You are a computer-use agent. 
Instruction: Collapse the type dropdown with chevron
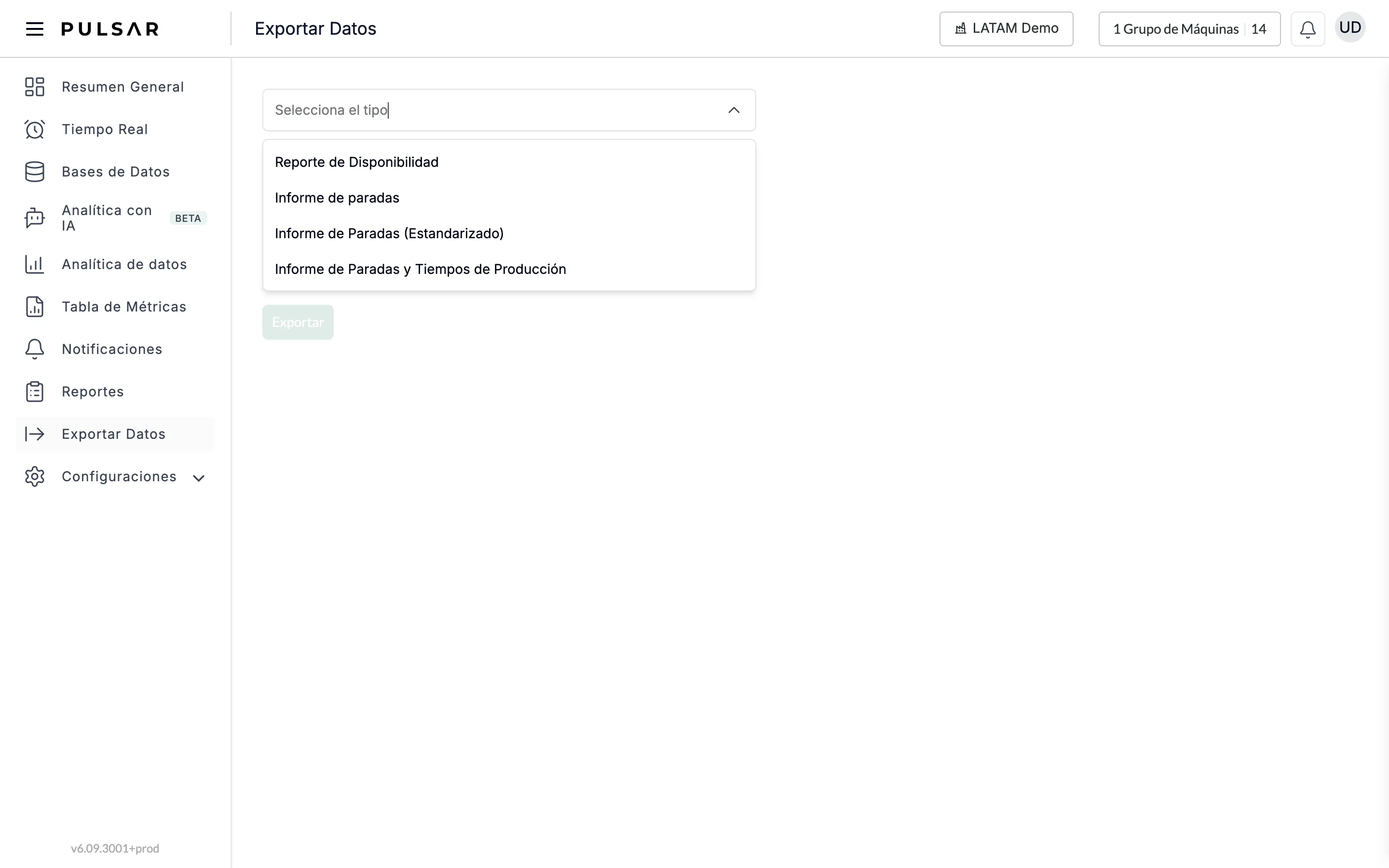tap(734, 110)
